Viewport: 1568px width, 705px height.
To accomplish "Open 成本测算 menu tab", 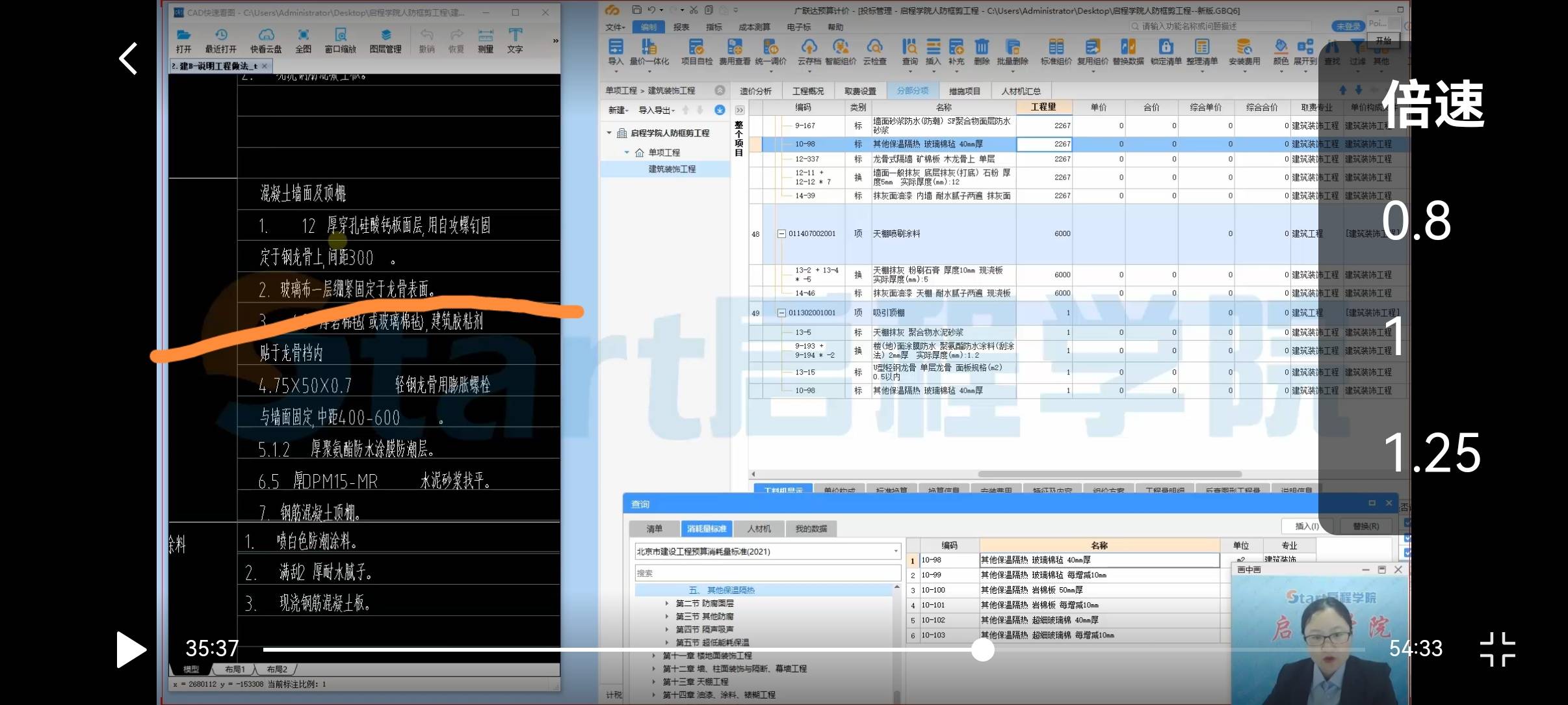I will [x=754, y=27].
